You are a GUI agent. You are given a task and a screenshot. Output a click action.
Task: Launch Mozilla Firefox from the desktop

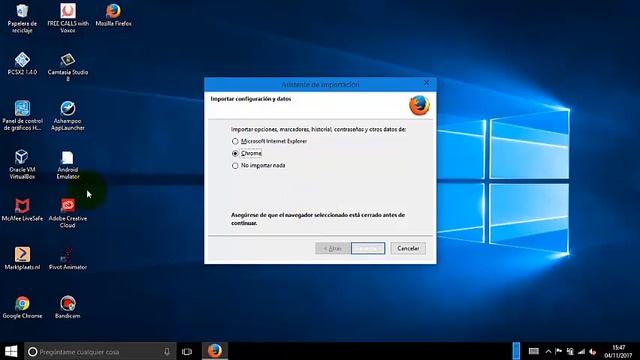tap(113, 15)
